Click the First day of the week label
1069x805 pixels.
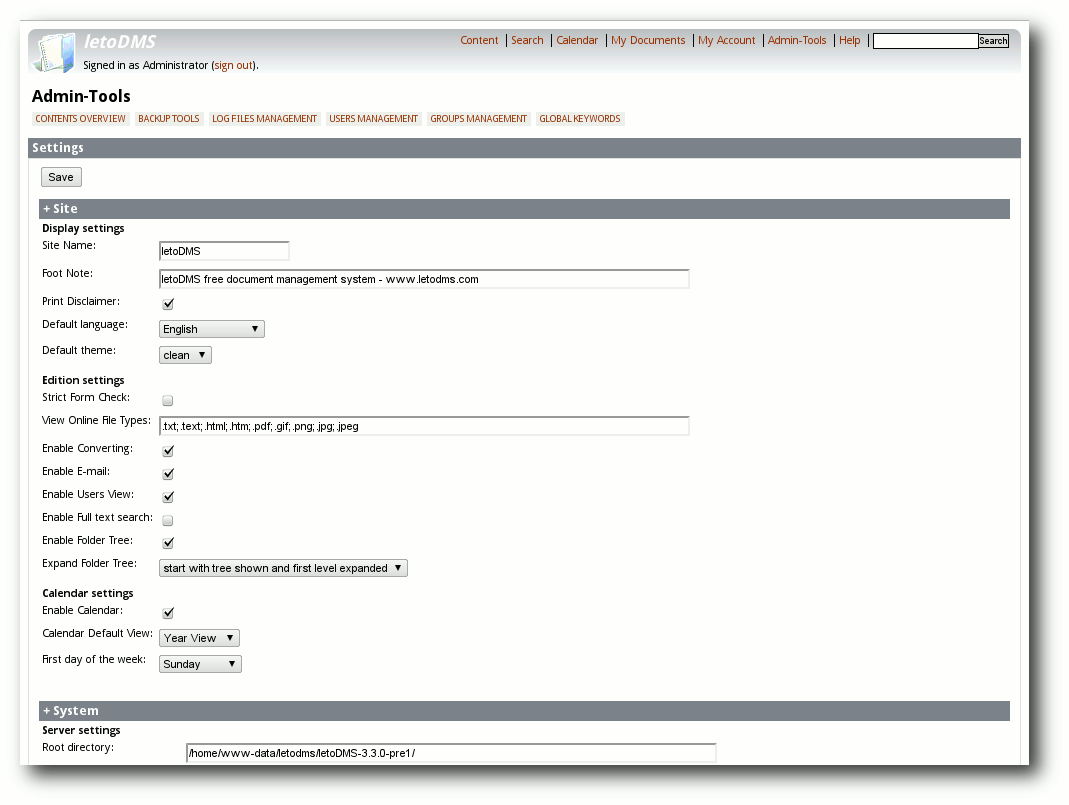[x=94, y=659]
